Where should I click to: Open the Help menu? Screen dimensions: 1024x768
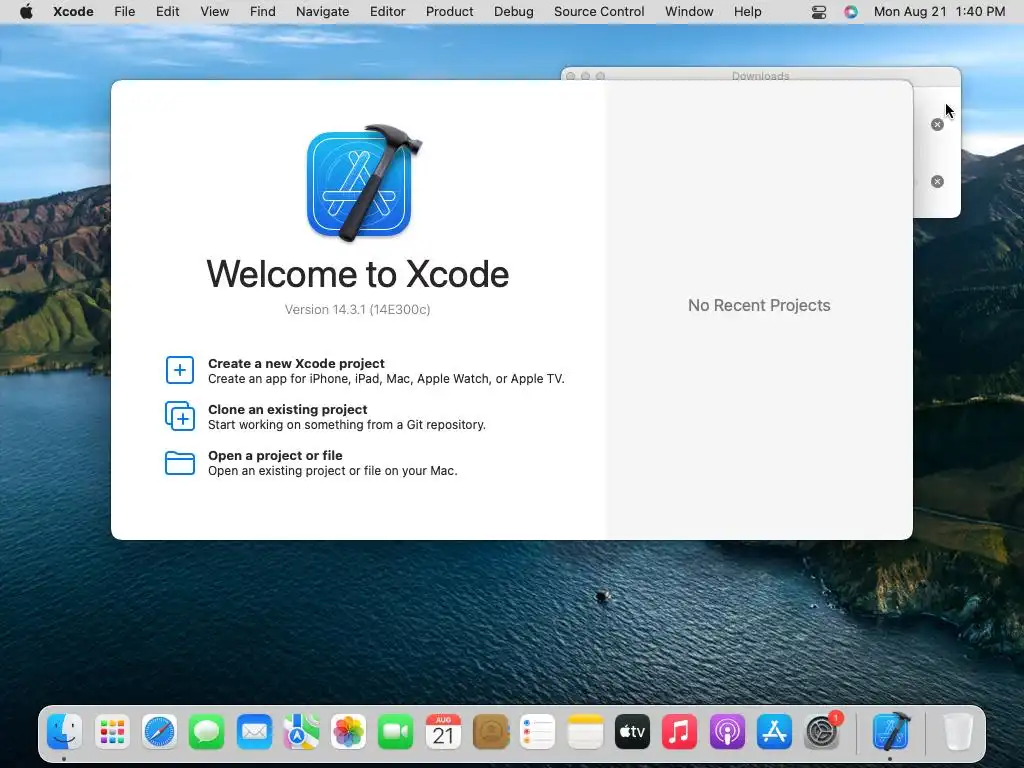click(747, 12)
